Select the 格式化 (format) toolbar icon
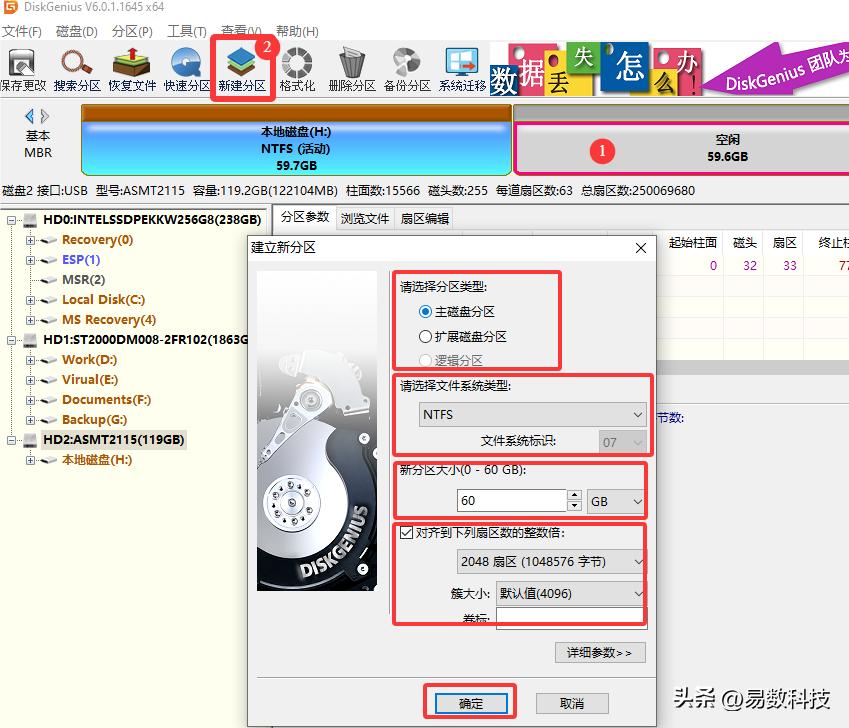This screenshot has height=728, width=849. tap(296, 62)
